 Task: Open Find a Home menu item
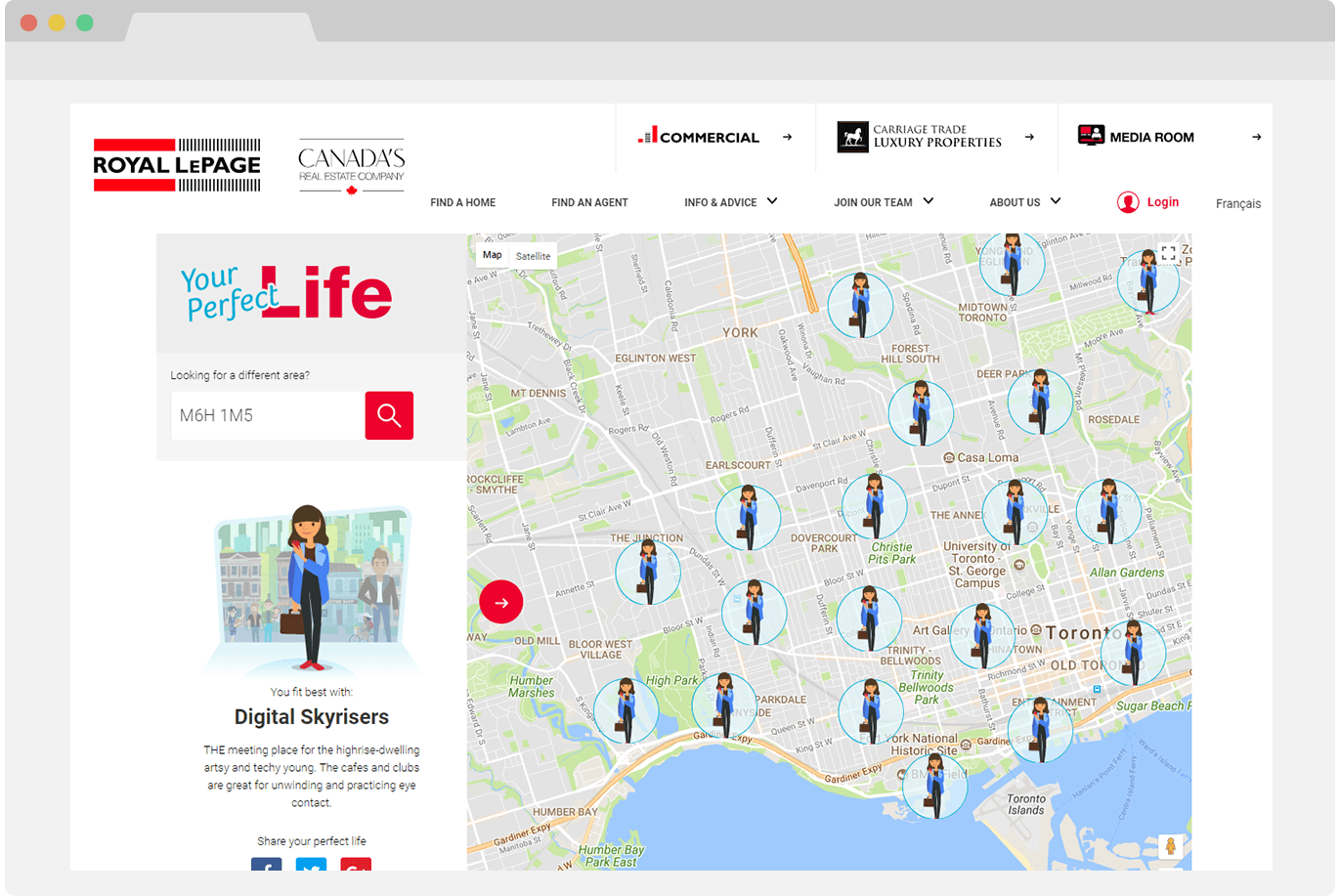(462, 203)
